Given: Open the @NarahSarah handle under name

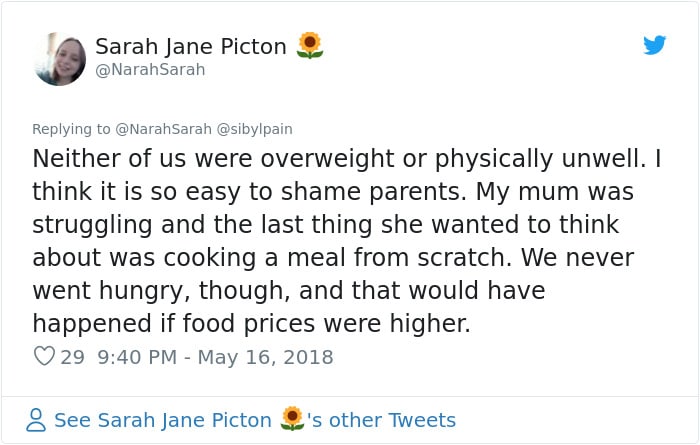Looking at the screenshot, I should (x=150, y=70).
